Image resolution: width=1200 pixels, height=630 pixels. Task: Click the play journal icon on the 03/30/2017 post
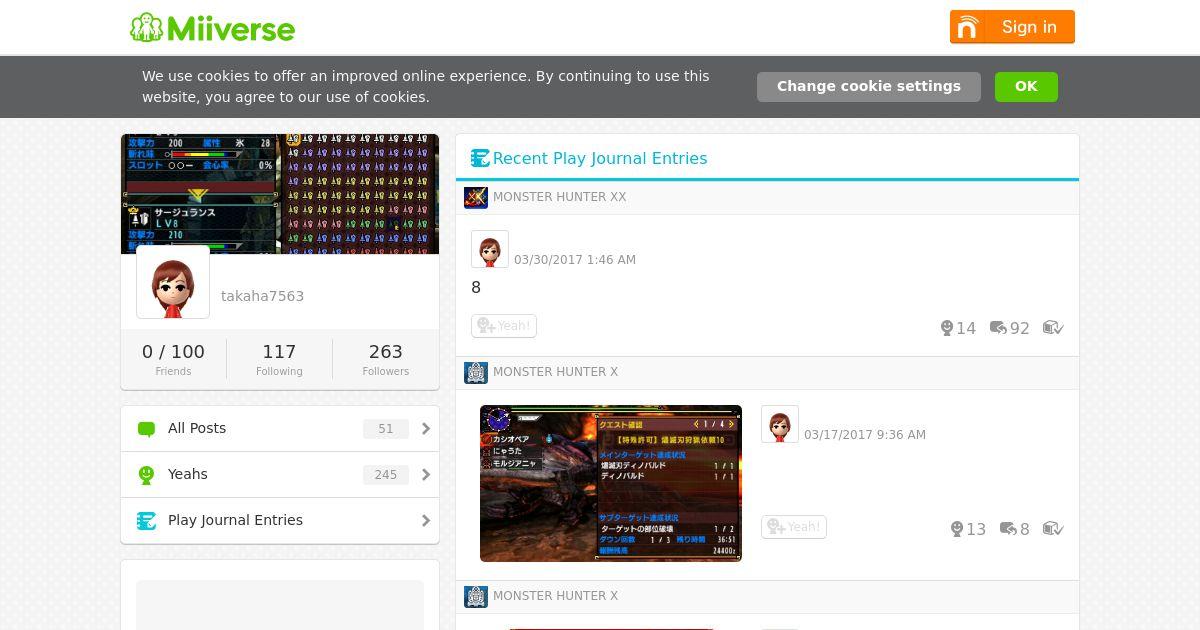pos(1053,328)
